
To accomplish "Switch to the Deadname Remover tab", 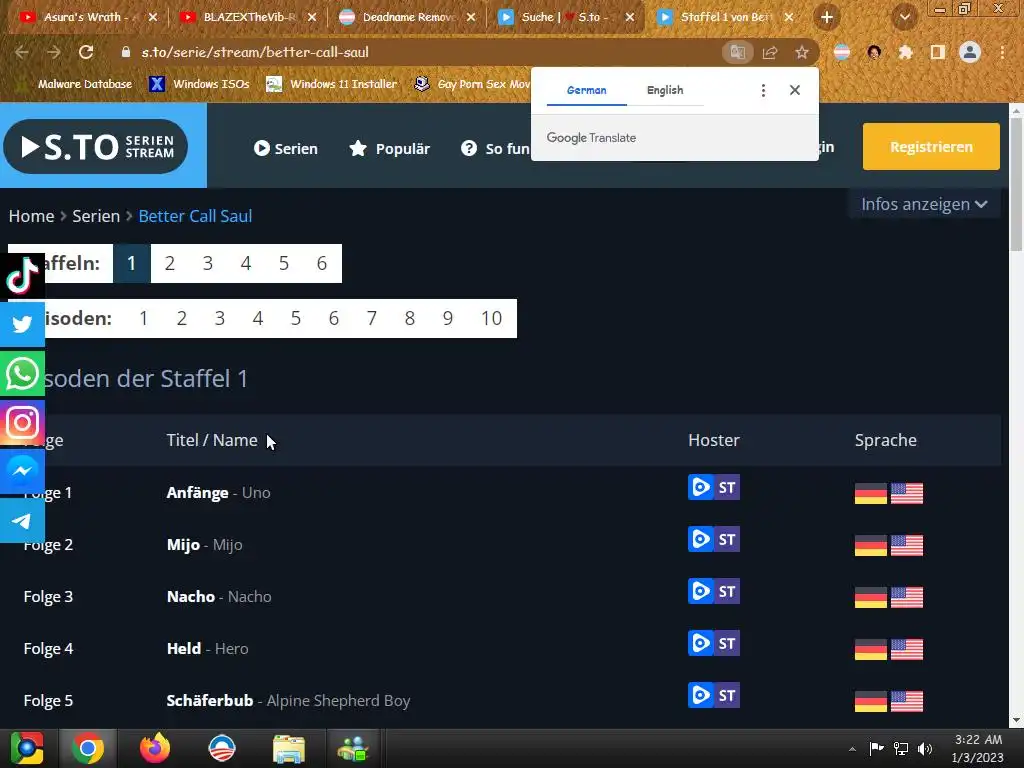I will [x=408, y=17].
